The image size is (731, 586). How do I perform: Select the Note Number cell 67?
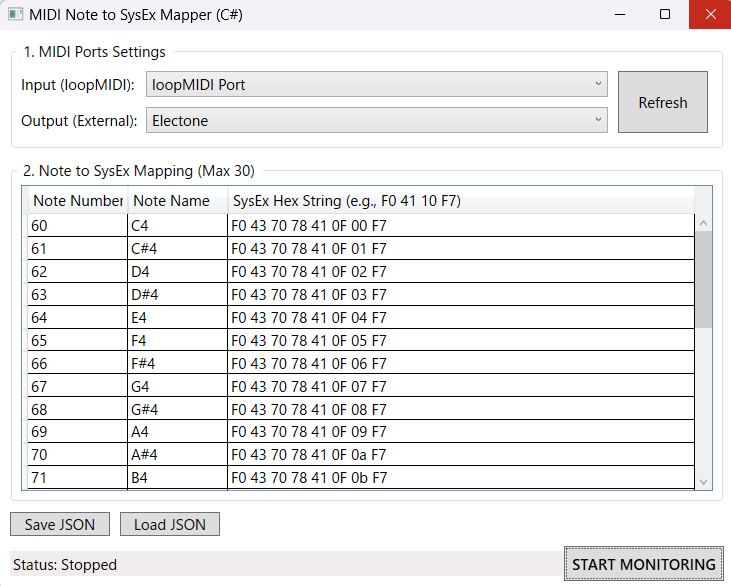click(x=78, y=386)
